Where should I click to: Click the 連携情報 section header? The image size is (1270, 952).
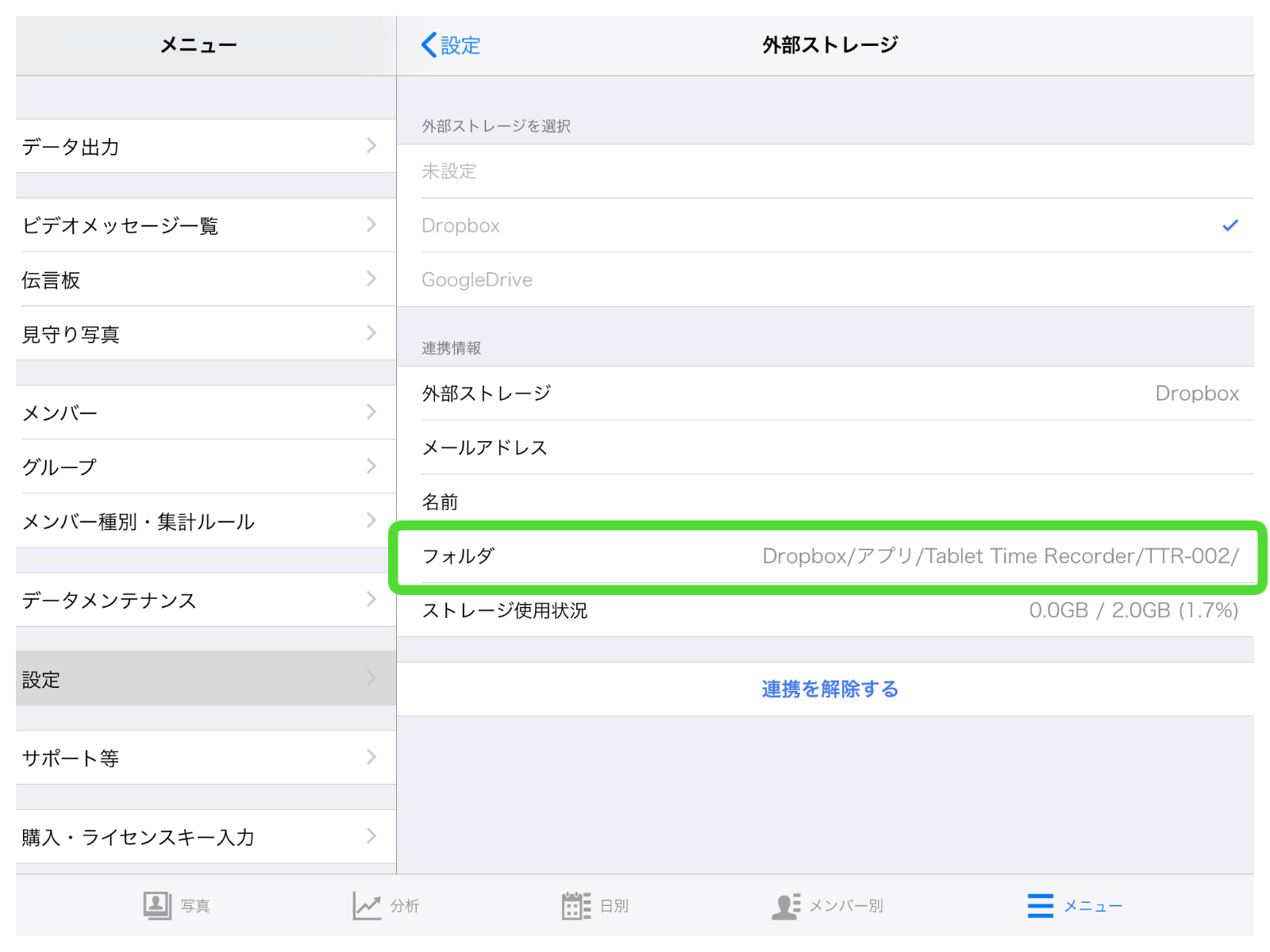click(x=451, y=348)
